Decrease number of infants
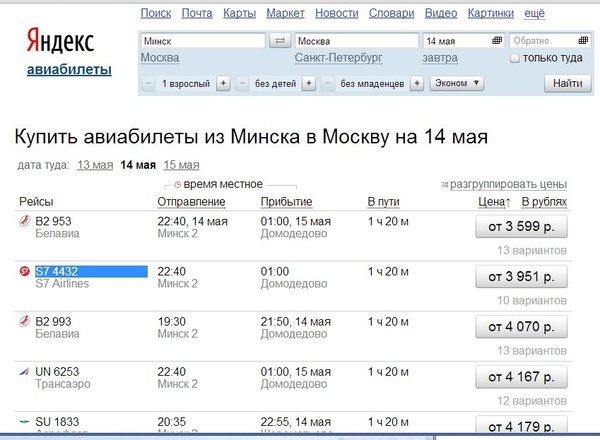The image size is (600, 440). (328, 83)
